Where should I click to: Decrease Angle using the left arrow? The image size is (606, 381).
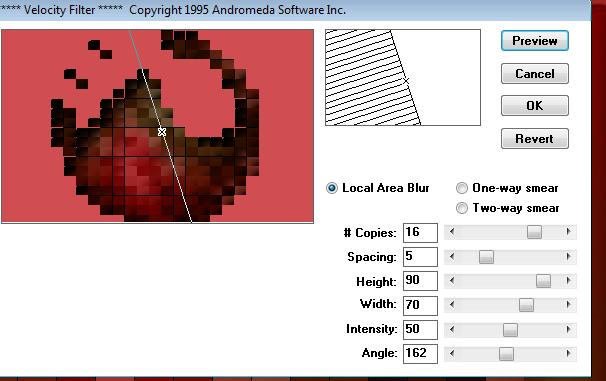point(452,353)
